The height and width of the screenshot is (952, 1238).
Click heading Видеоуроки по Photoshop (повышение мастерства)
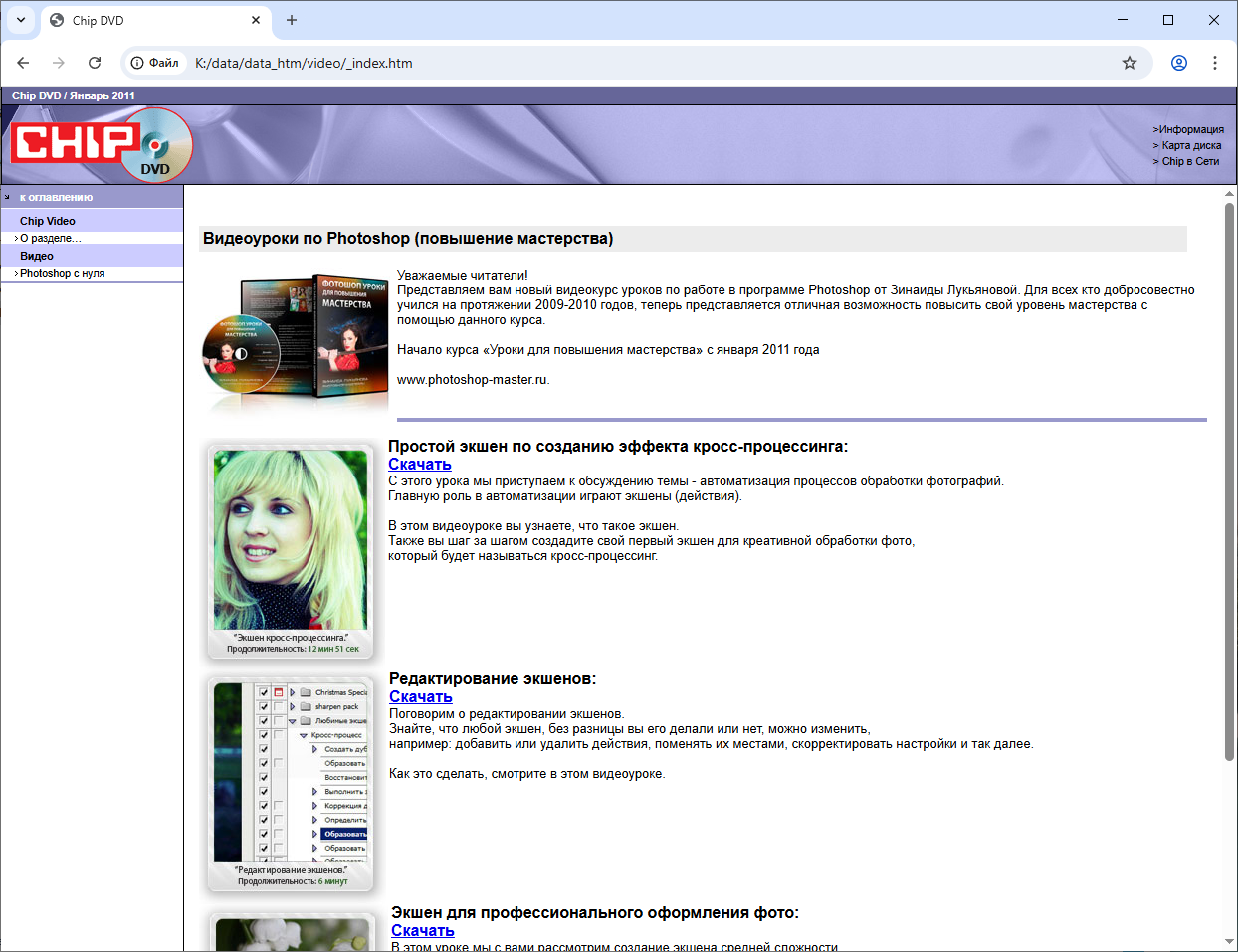[408, 239]
